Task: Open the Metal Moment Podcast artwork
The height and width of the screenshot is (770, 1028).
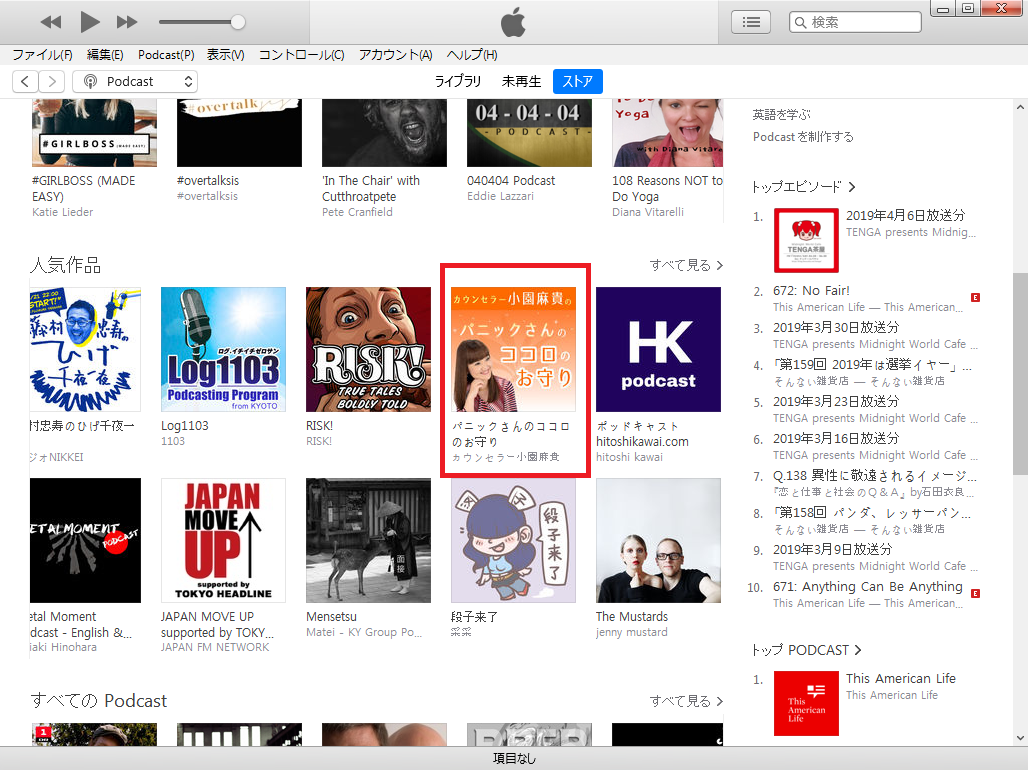Action: pyautogui.click(x=85, y=540)
